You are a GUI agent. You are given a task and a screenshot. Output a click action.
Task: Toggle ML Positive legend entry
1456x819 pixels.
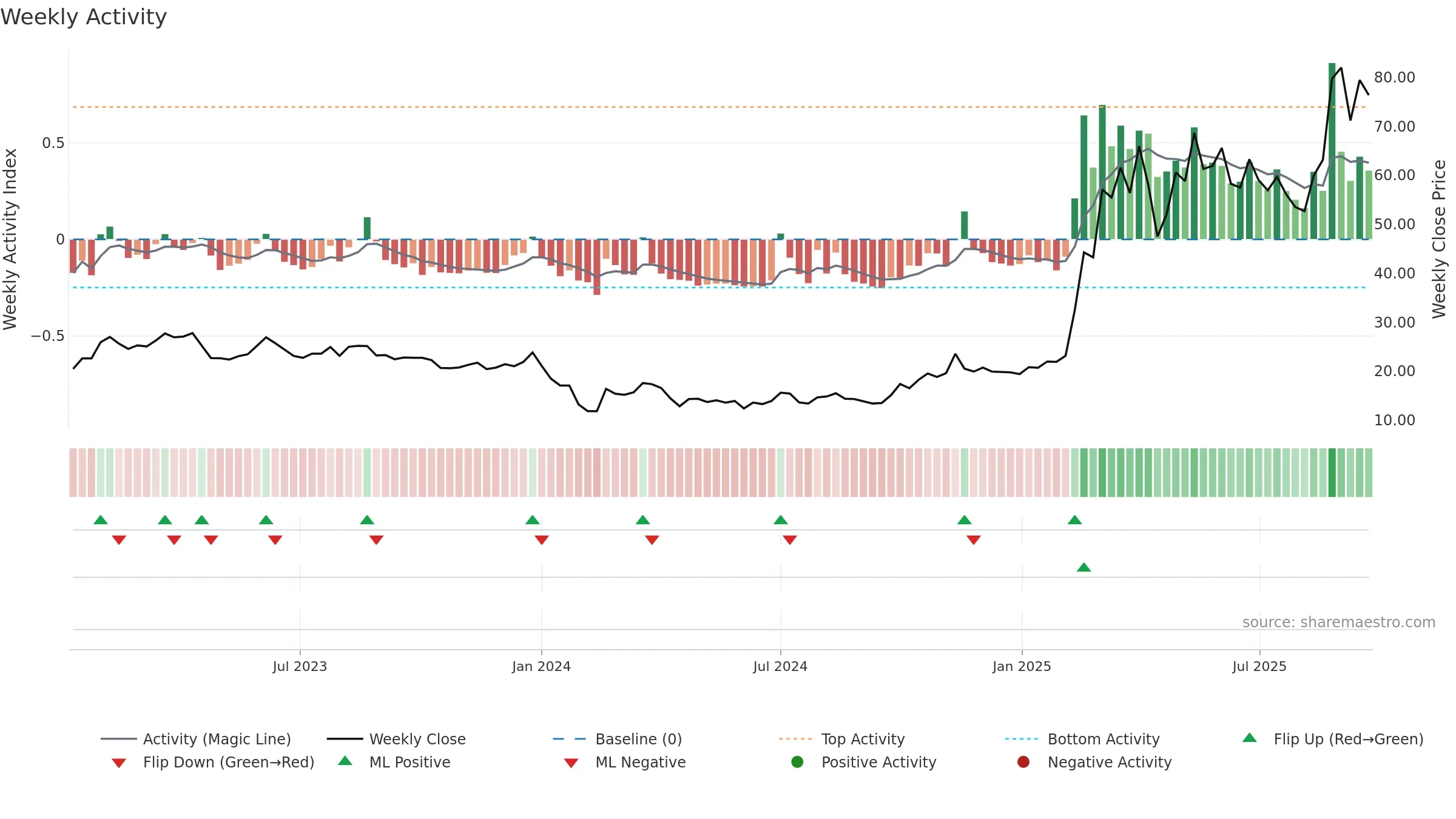pos(394,762)
